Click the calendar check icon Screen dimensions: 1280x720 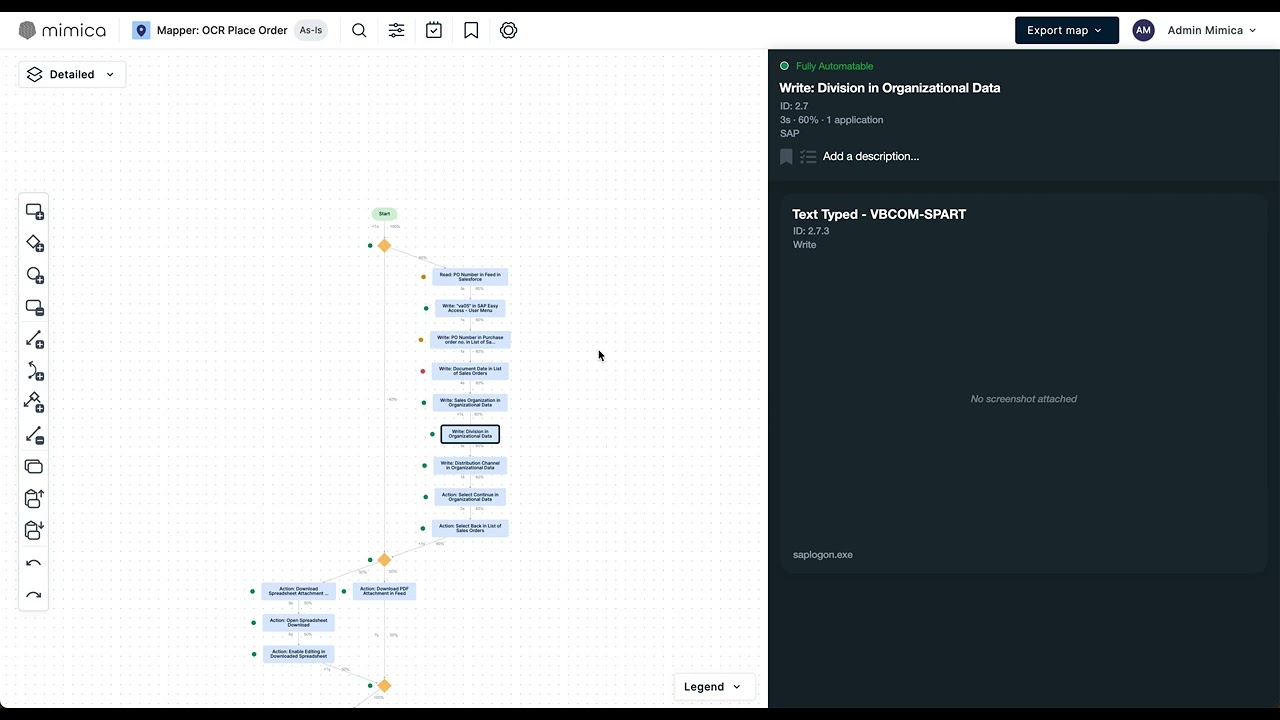click(434, 30)
